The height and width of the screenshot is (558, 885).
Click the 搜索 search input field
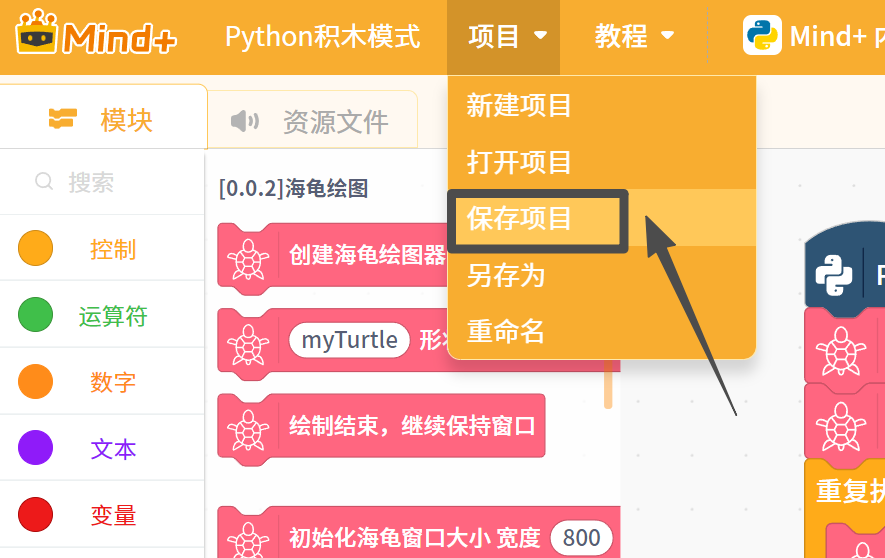point(102,182)
